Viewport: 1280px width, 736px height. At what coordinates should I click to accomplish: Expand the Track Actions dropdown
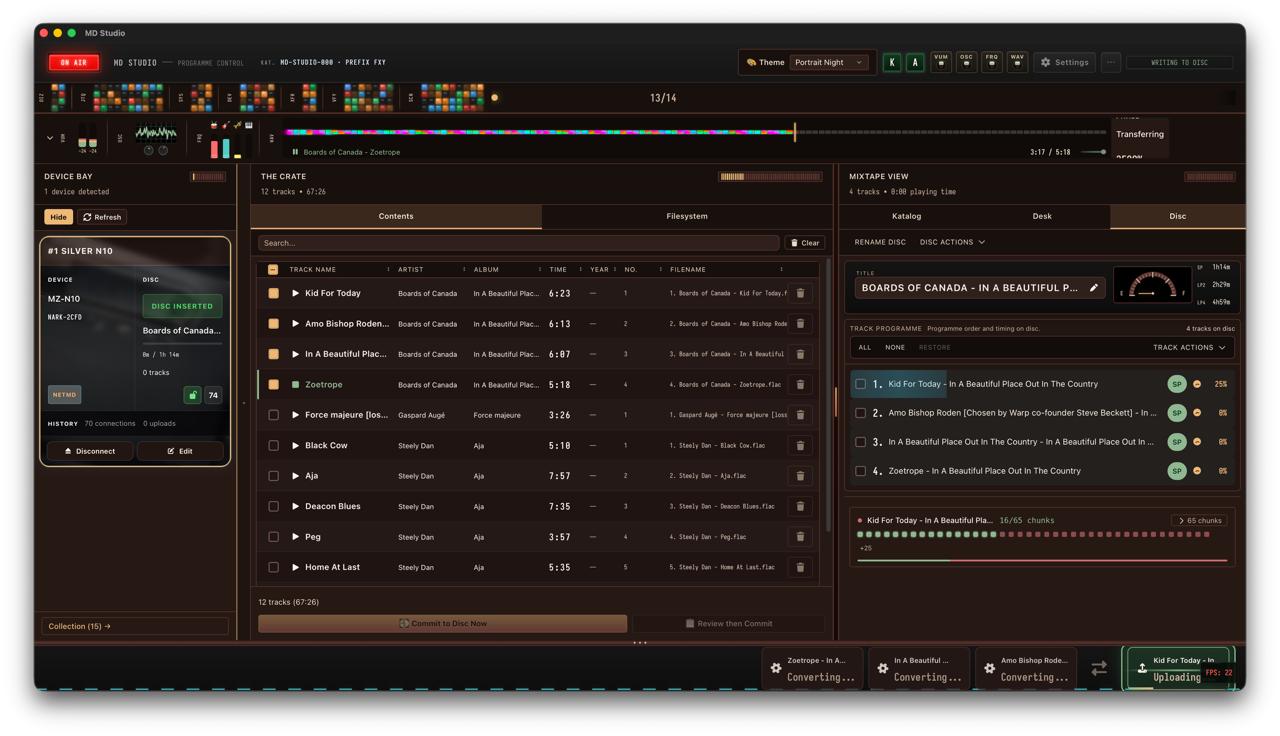(1189, 348)
